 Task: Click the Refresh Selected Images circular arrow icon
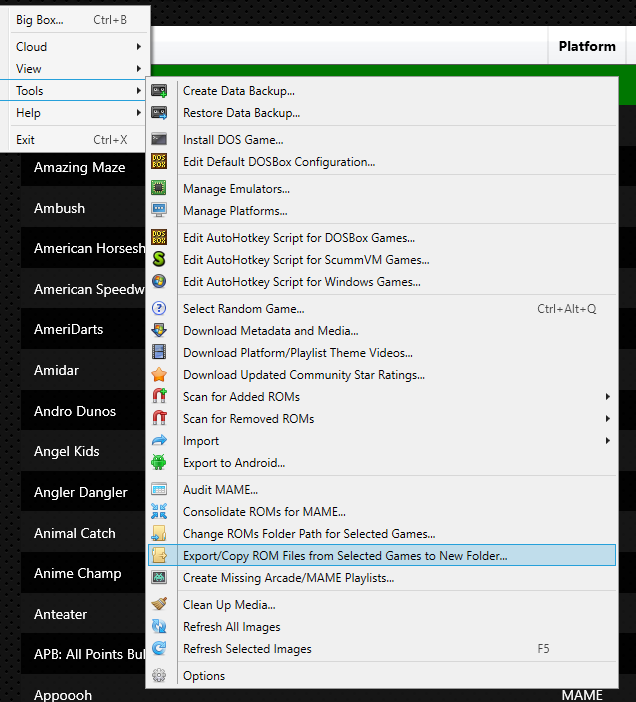159,648
